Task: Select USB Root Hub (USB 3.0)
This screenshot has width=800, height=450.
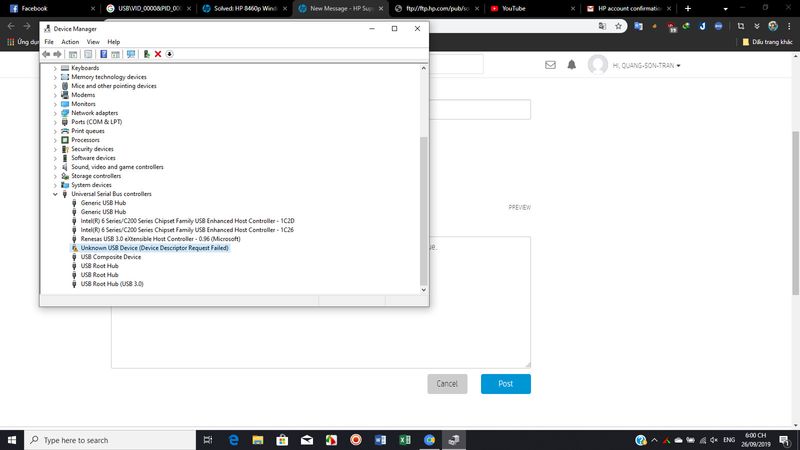Action: (112, 284)
